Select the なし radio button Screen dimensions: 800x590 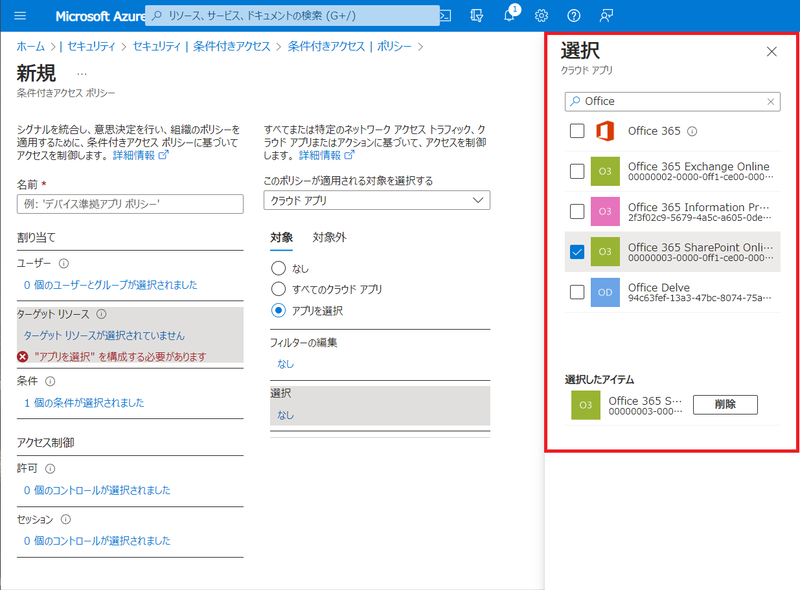[x=278, y=268]
